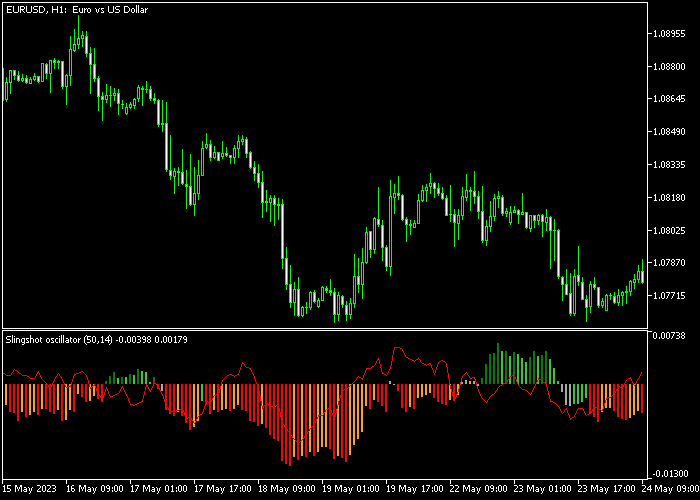The height and width of the screenshot is (500, 700).
Task: Click the chart title 'EURUSD, H1: Euro vs US Dollar'
Action: pyautogui.click(x=77, y=9)
